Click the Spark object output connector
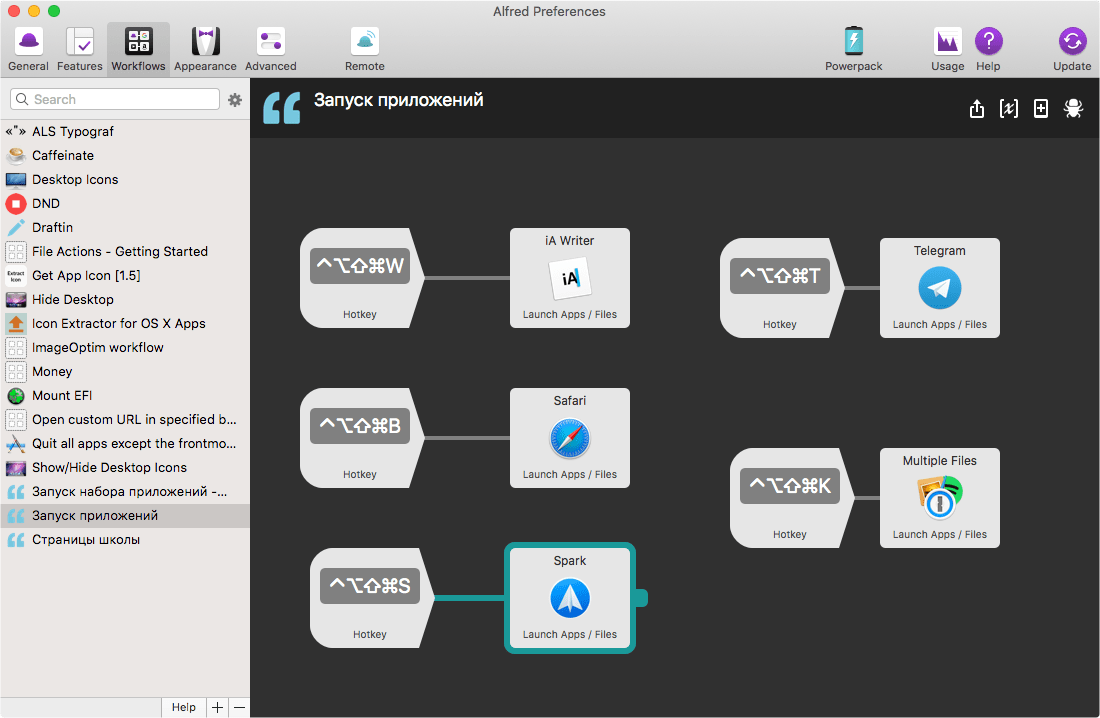 (641, 598)
